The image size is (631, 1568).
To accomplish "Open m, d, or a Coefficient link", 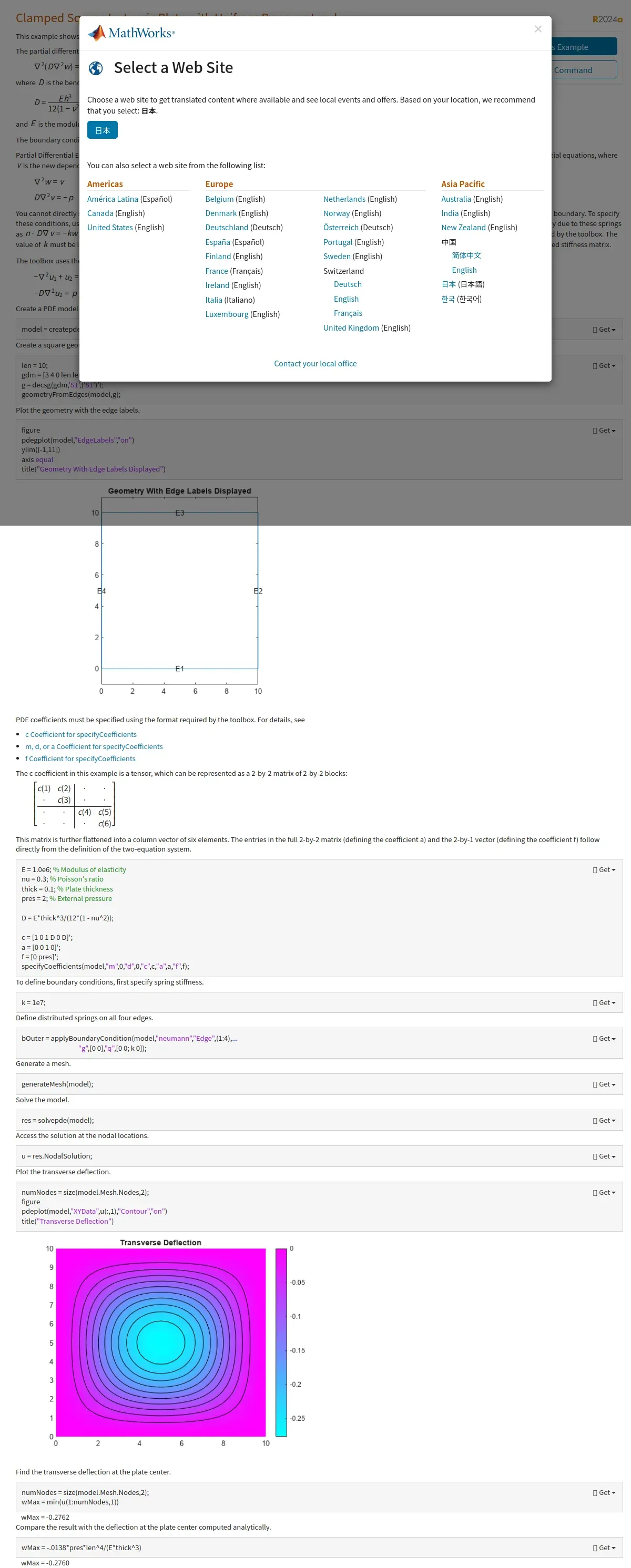I will coord(94,746).
